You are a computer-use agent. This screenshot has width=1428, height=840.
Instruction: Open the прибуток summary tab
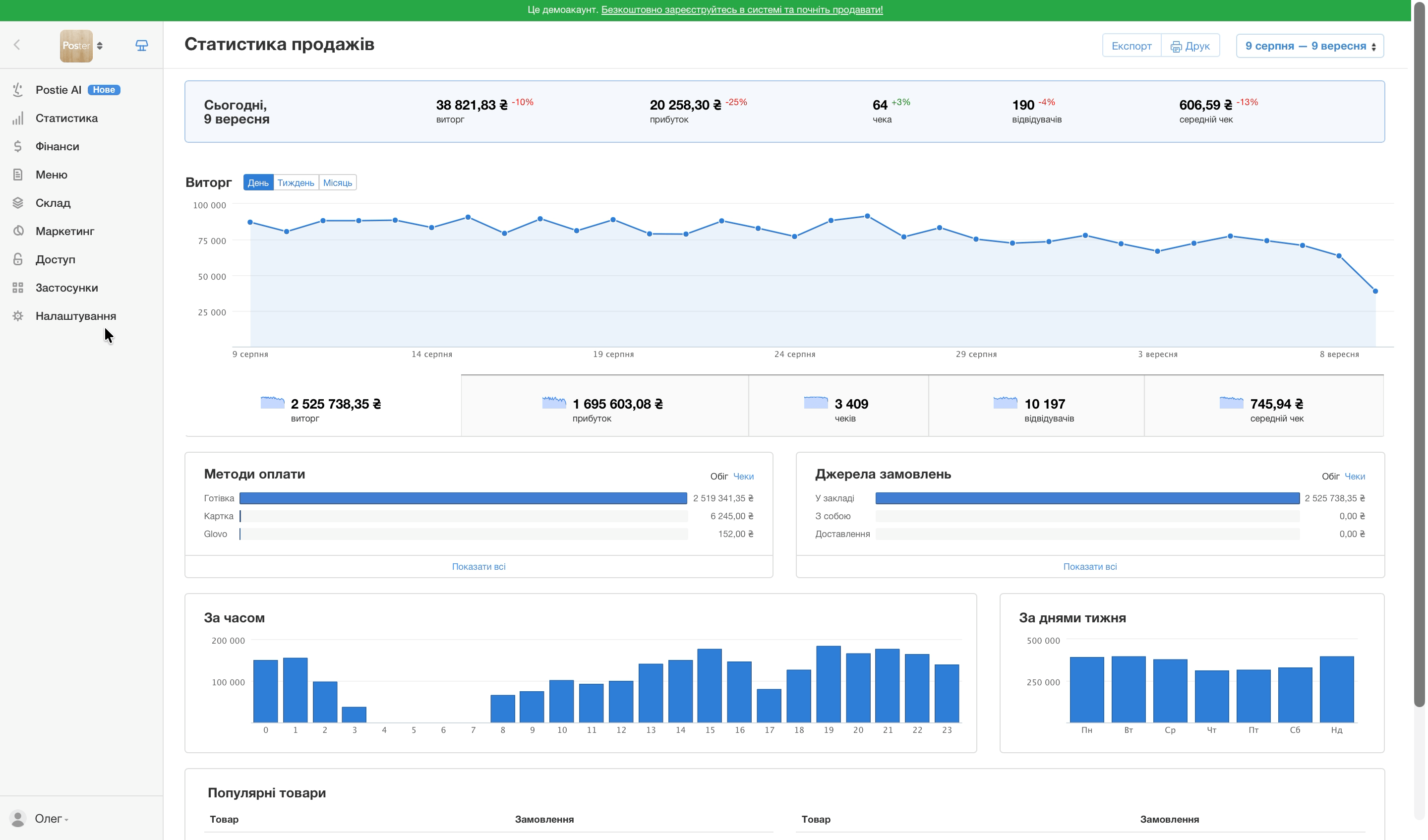coord(604,406)
